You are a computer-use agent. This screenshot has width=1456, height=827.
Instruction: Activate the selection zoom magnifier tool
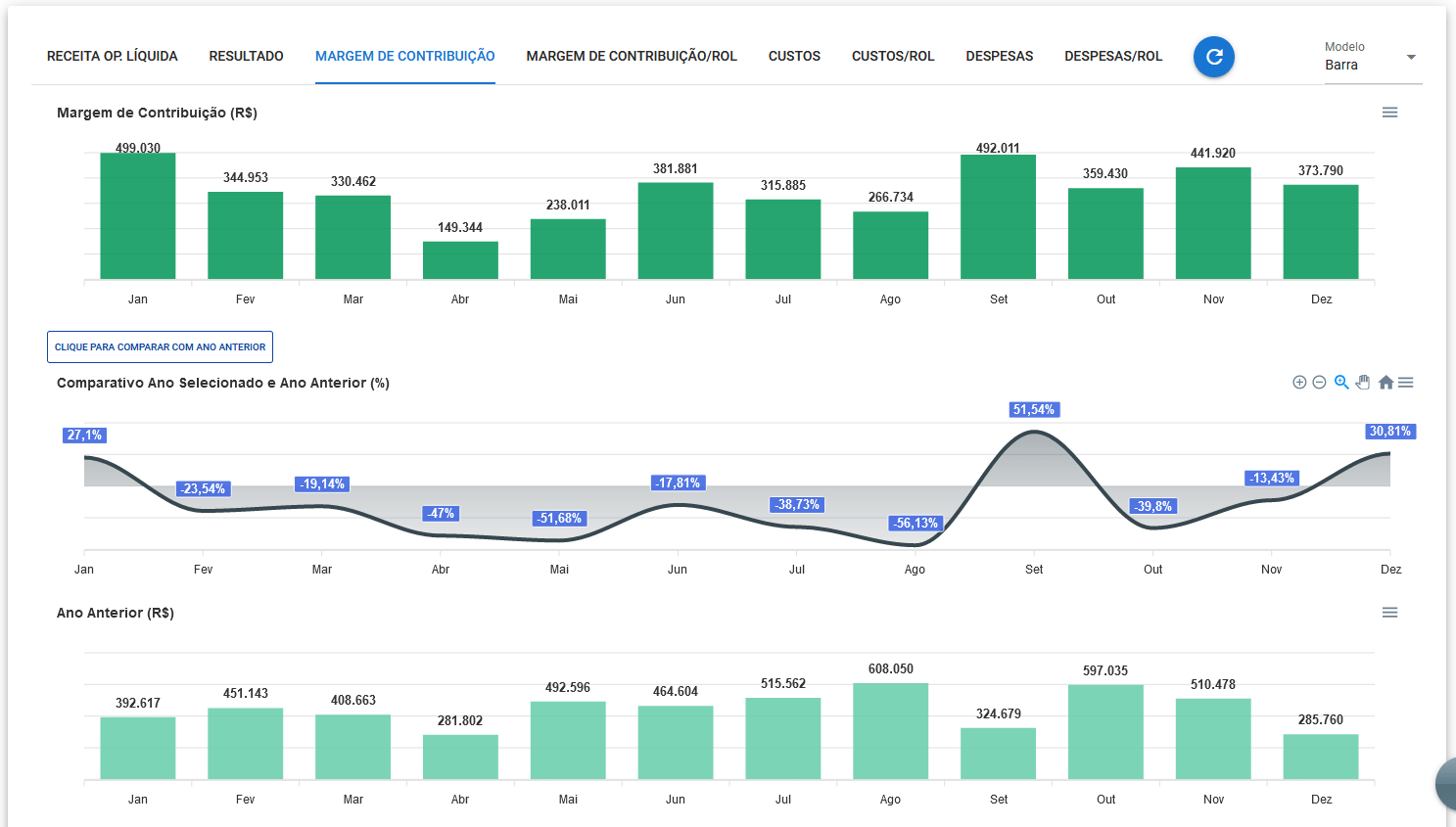(x=1341, y=383)
